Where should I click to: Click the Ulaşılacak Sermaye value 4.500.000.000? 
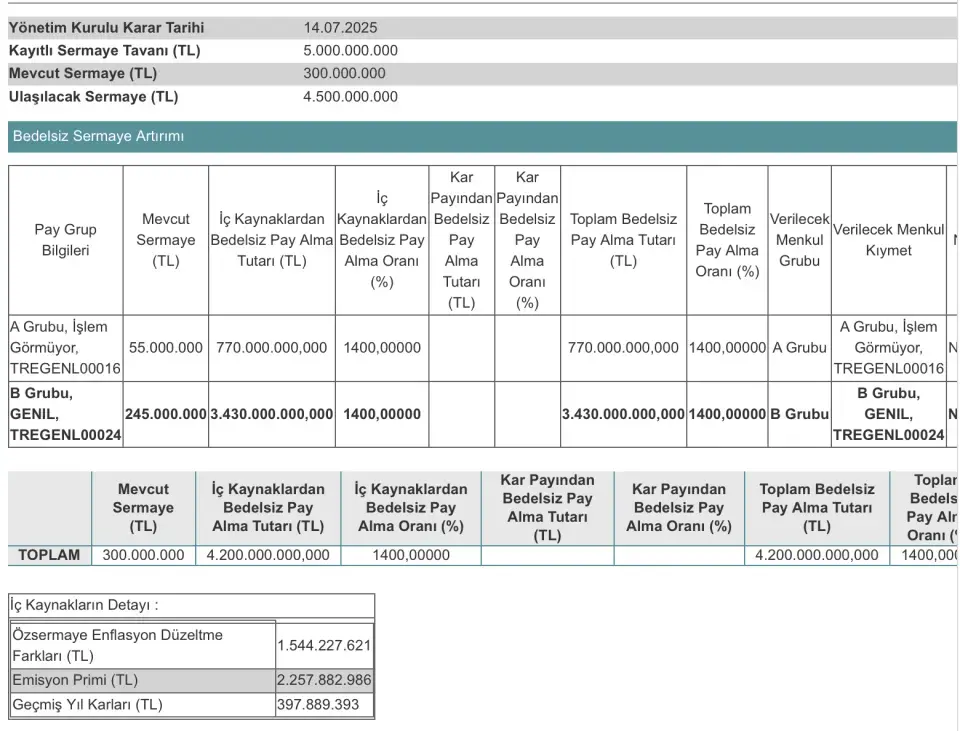(x=350, y=97)
